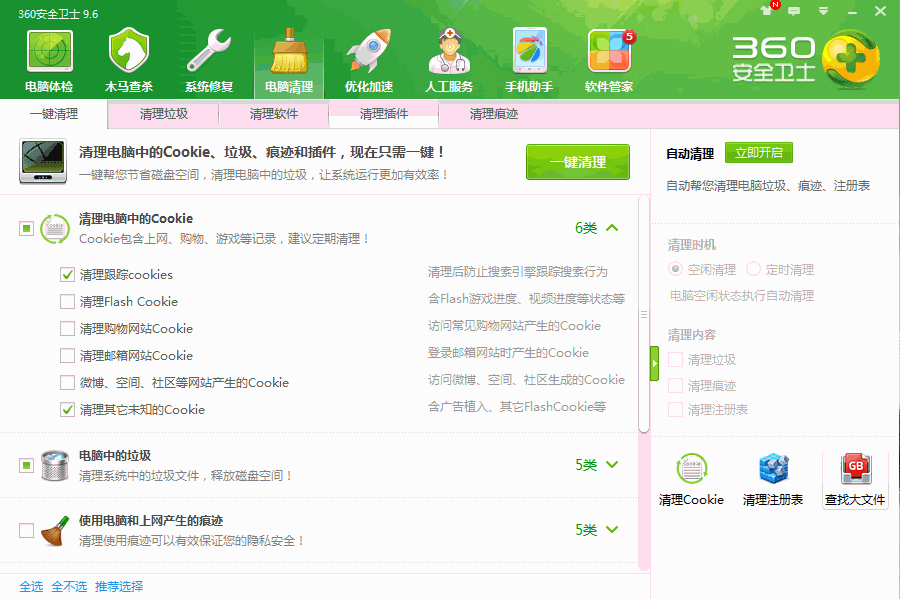This screenshot has height=599, width=900.
Task: Open the skin shirt icon in title bar
Action: [766, 10]
